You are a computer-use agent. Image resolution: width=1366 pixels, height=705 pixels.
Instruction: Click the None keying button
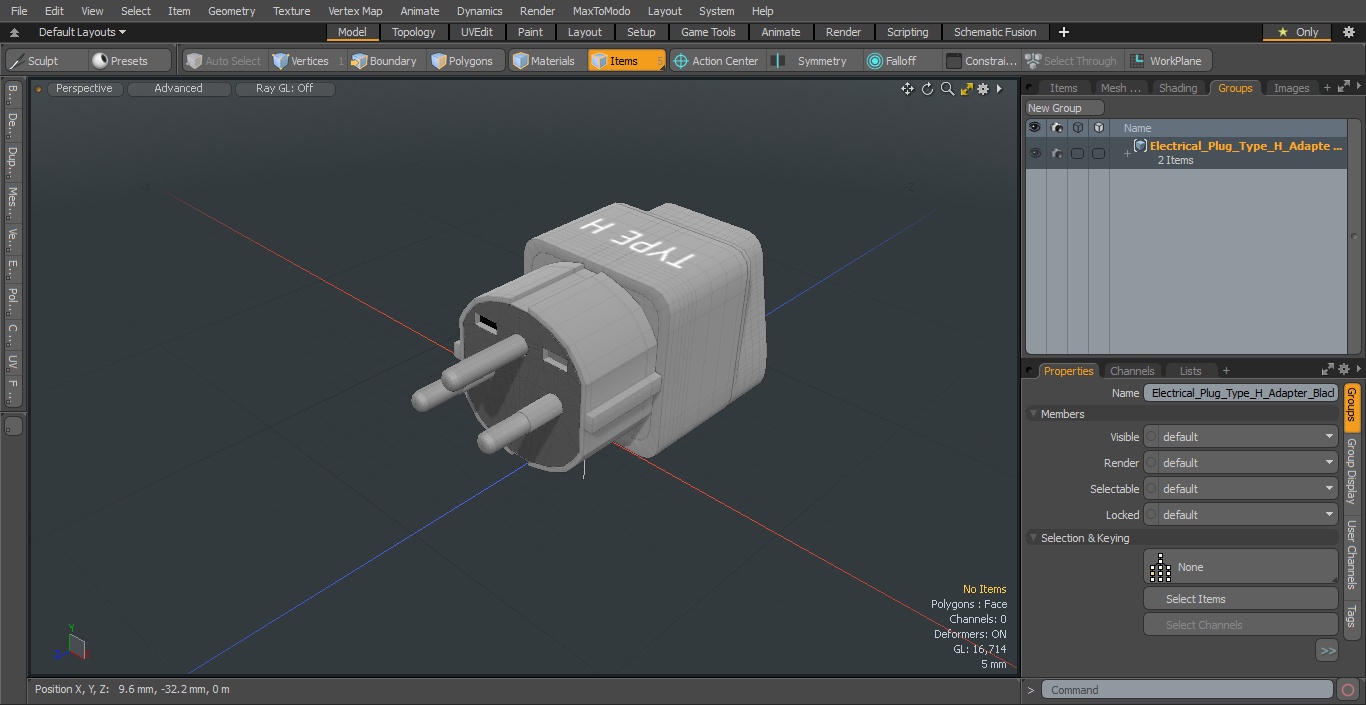click(x=1240, y=567)
